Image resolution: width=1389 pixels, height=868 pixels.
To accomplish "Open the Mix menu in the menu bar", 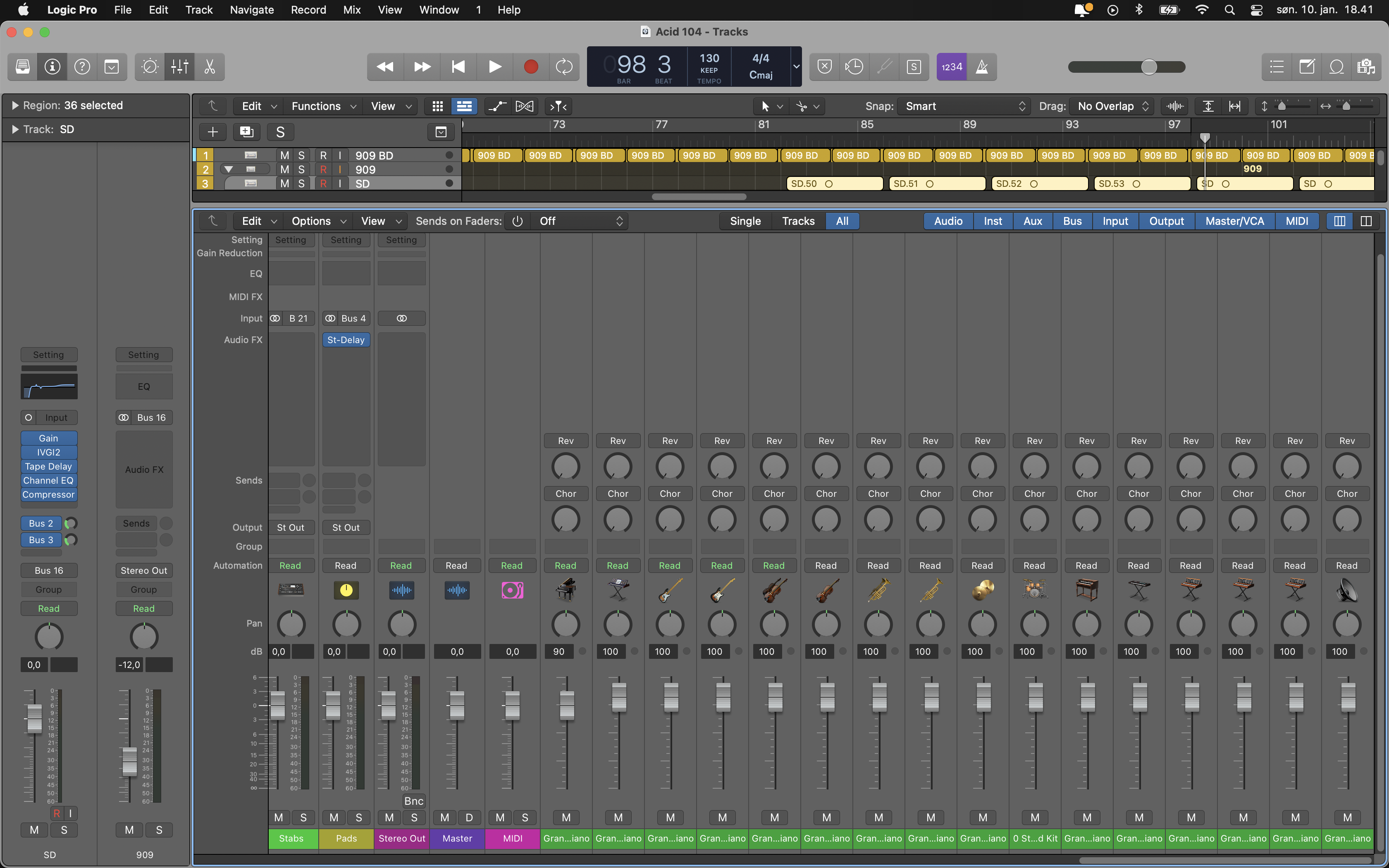I will click(351, 10).
